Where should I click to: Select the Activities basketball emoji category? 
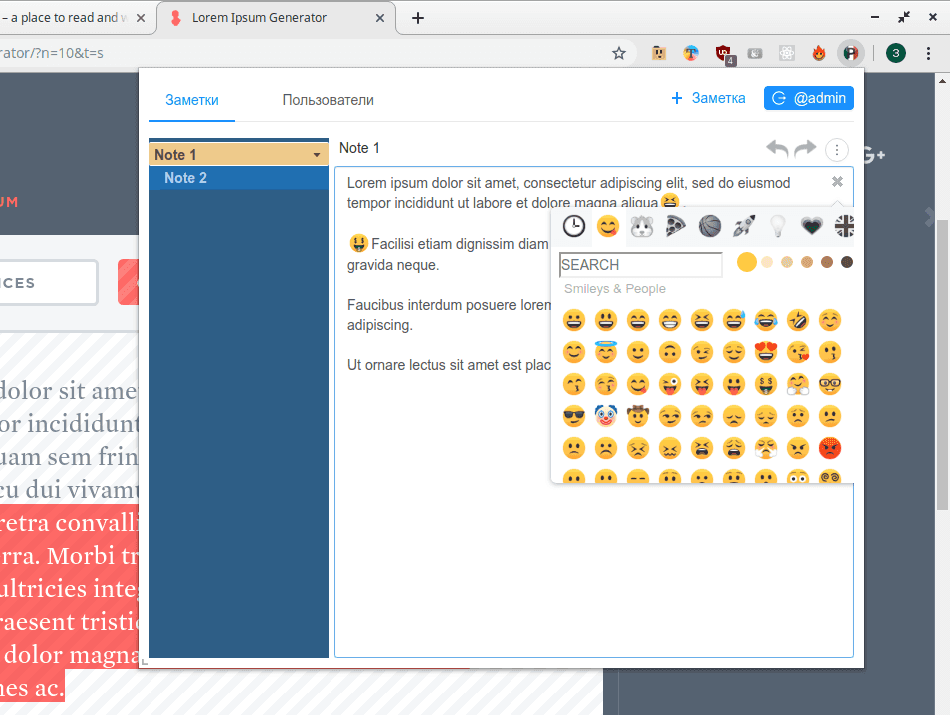click(709, 226)
